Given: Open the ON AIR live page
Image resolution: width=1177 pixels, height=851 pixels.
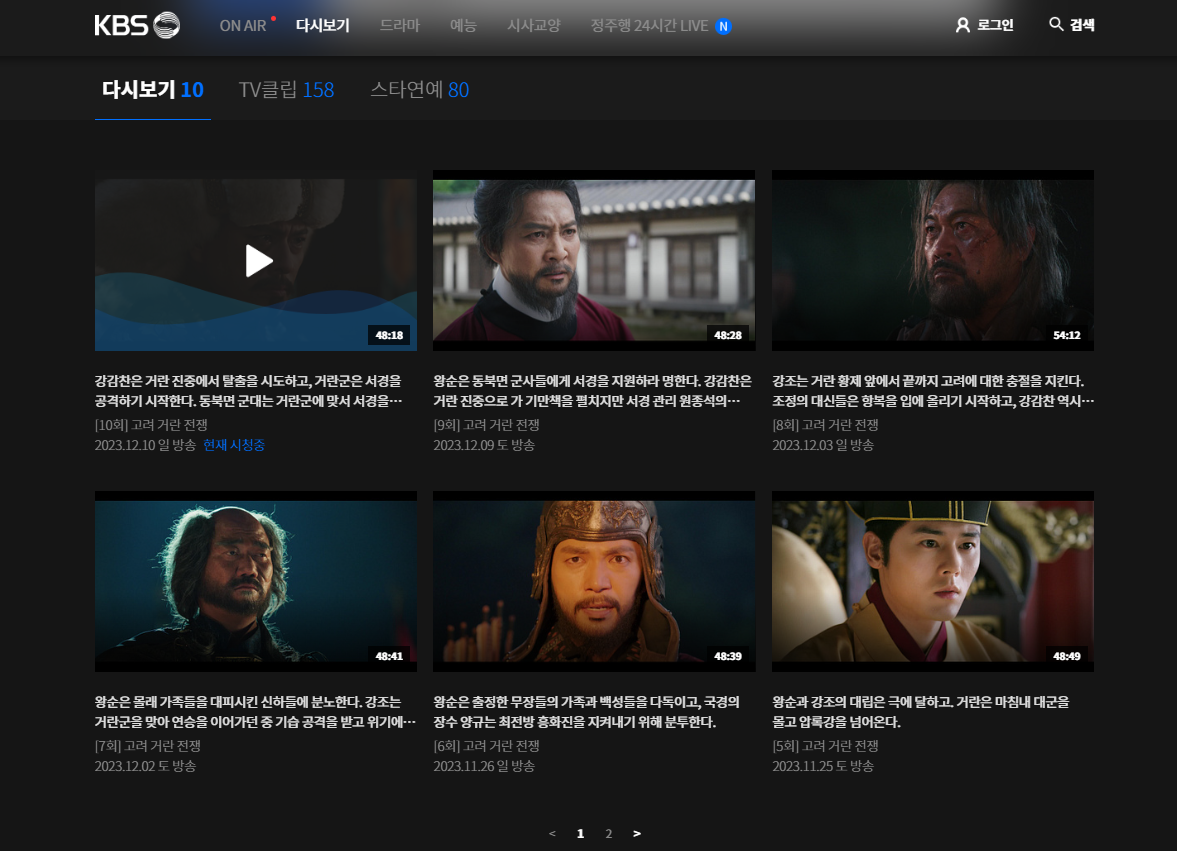Looking at the screenshot, I should pos(243,26).
